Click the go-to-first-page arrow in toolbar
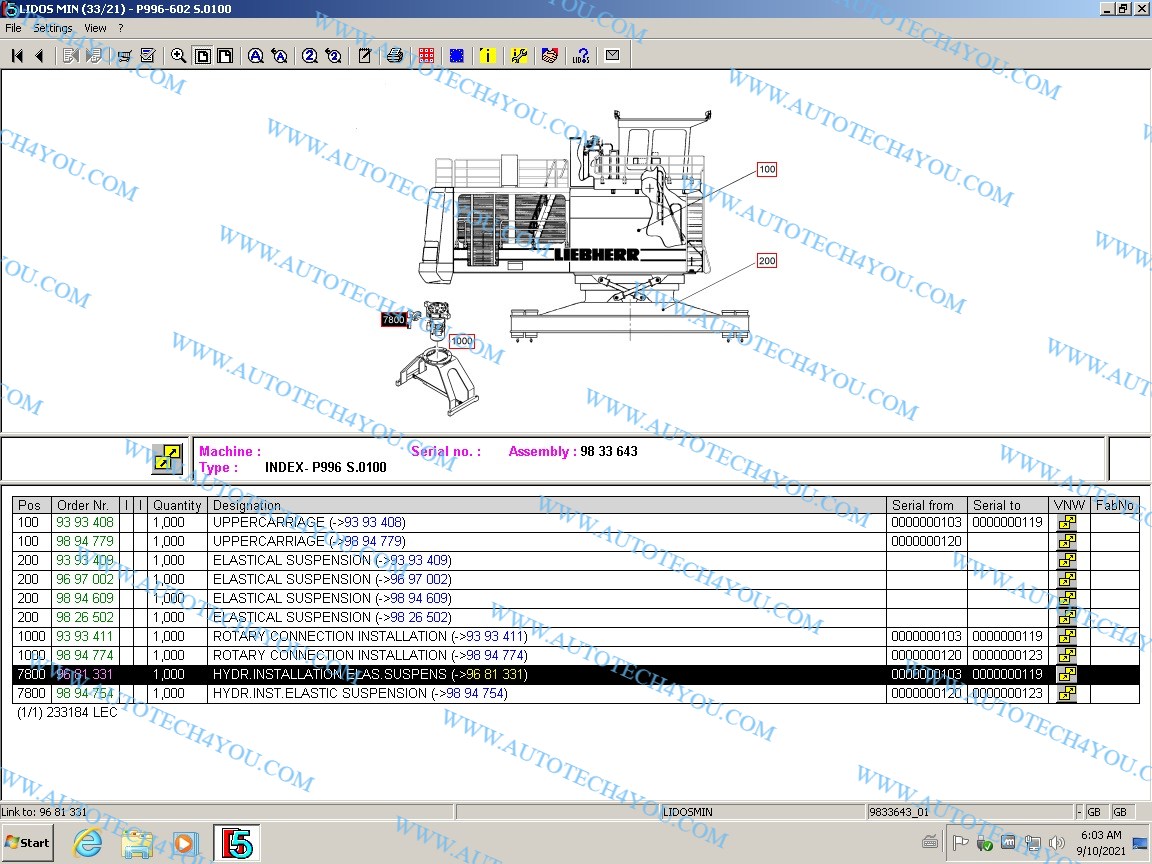Screen dimensions: 1152x864 point(17,56)
